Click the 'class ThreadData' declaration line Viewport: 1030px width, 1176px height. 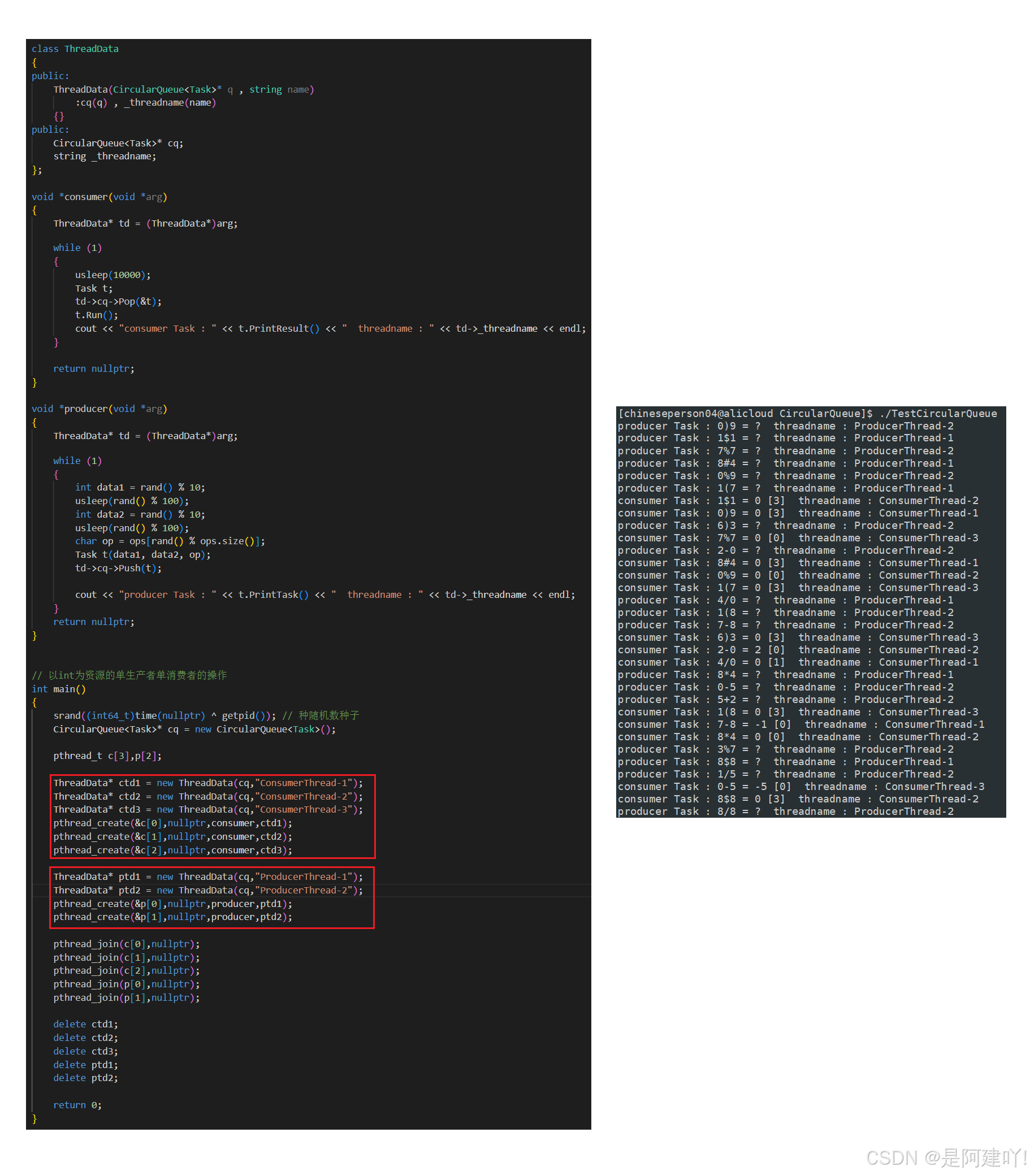[x=75, y=49]
